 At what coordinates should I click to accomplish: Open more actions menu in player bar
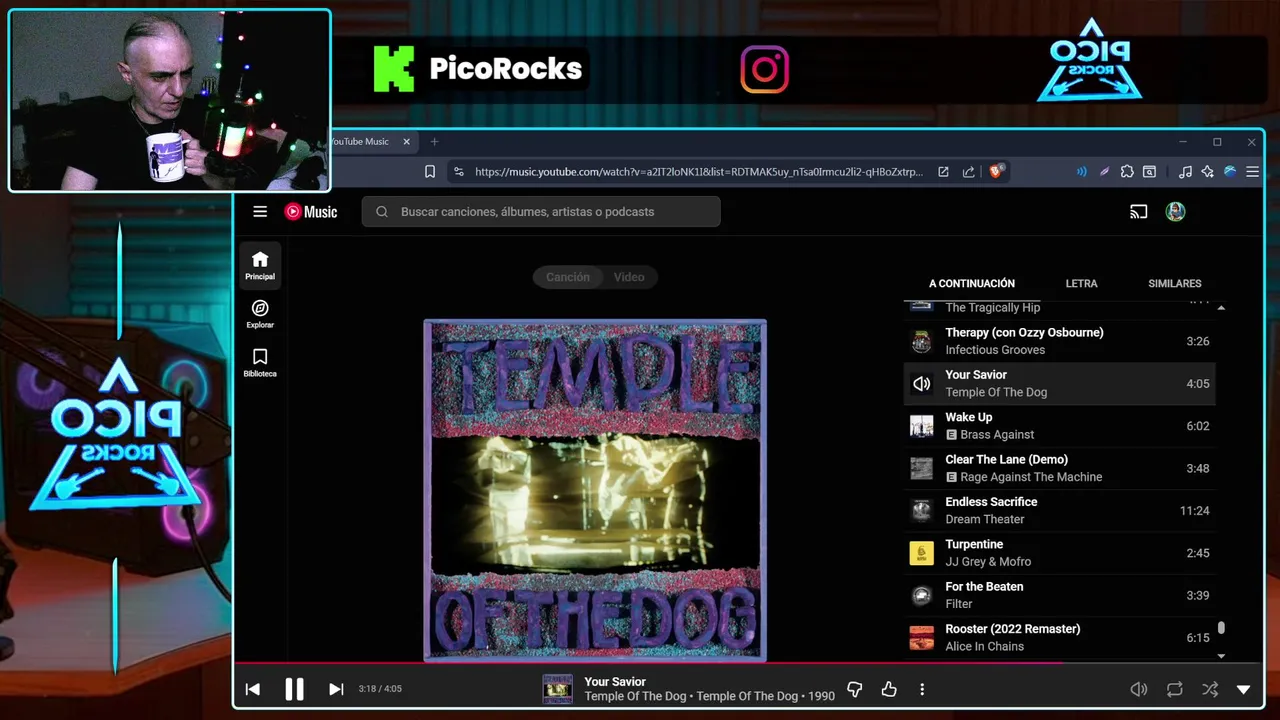click(922, 689)
